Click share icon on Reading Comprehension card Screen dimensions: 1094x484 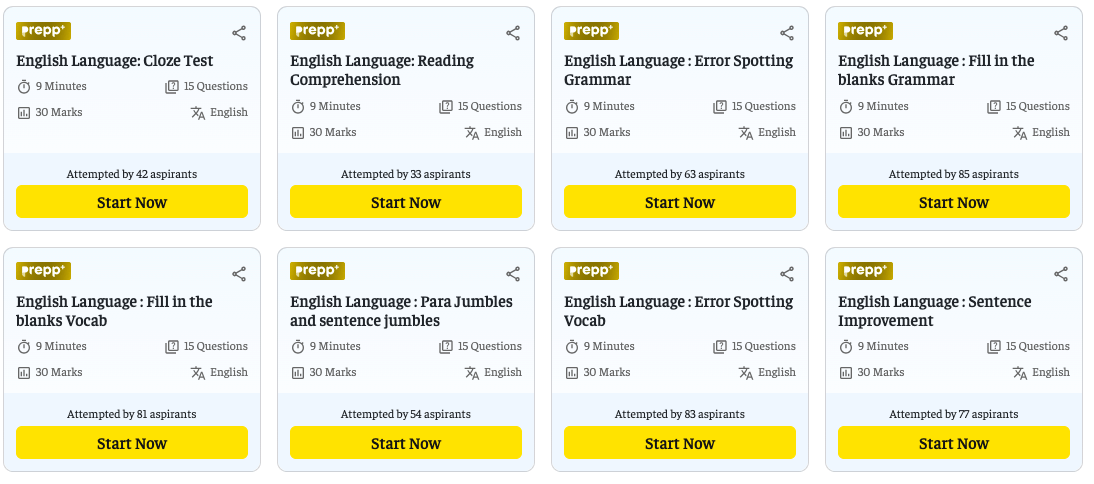click(x=513, y=33)
